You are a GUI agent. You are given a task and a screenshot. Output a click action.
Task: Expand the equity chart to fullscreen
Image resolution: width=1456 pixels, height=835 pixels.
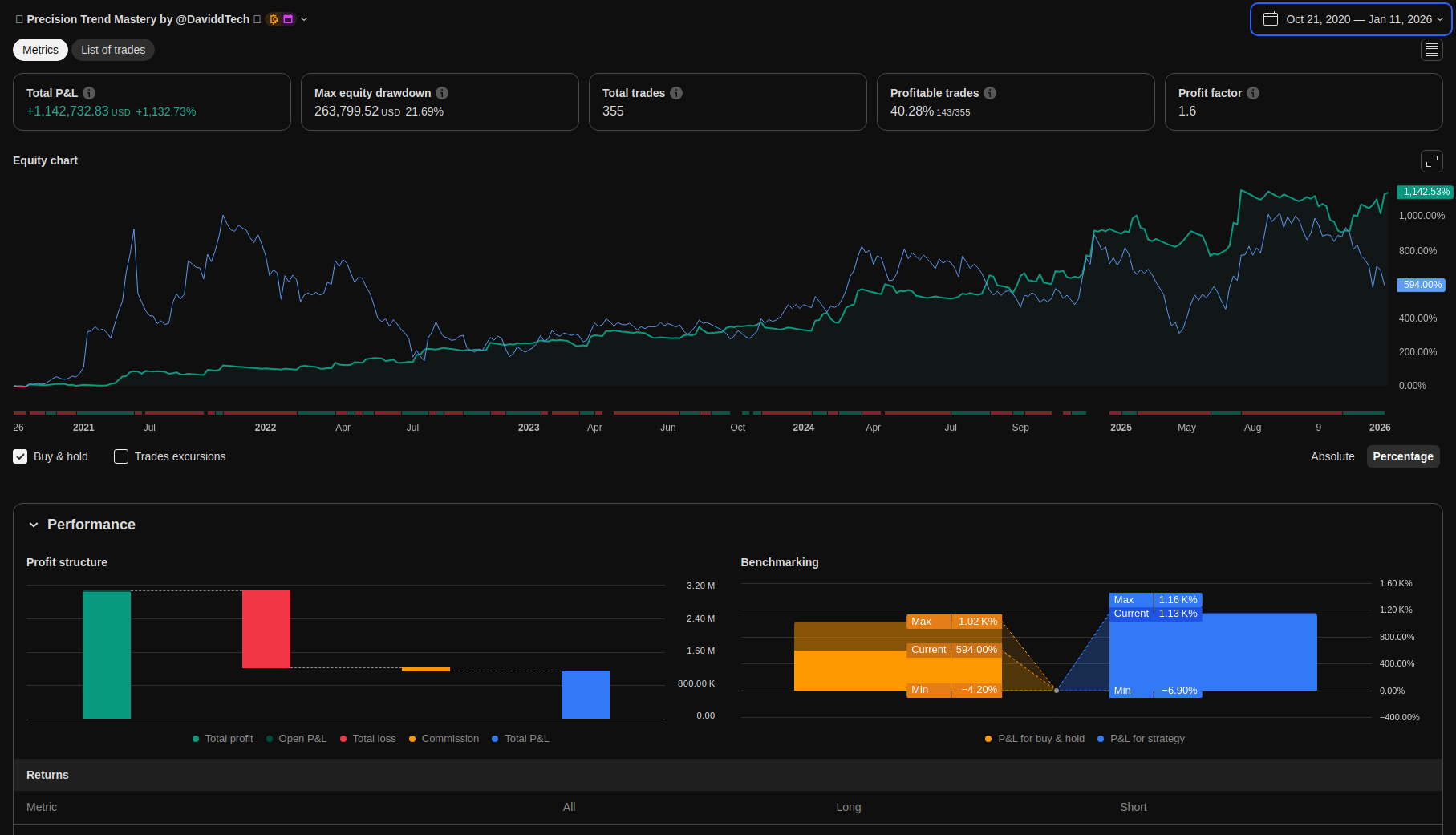1431,161
